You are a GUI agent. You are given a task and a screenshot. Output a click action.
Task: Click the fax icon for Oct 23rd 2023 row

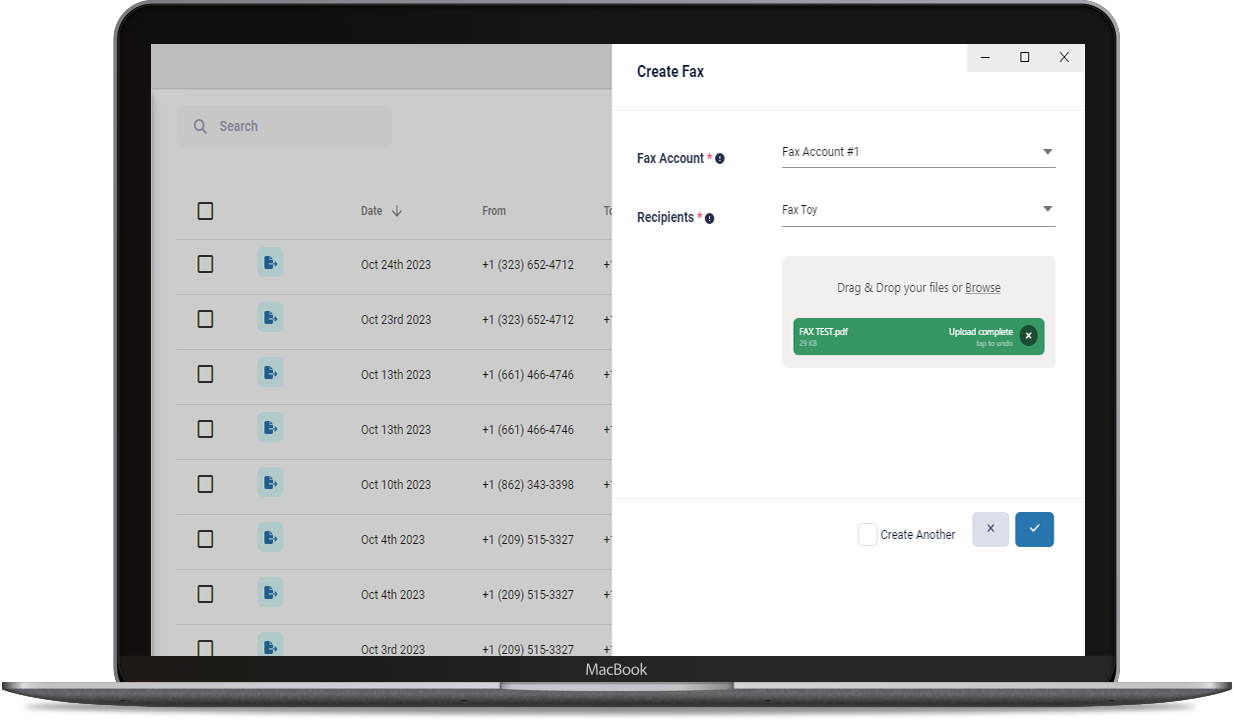(270, 318)
